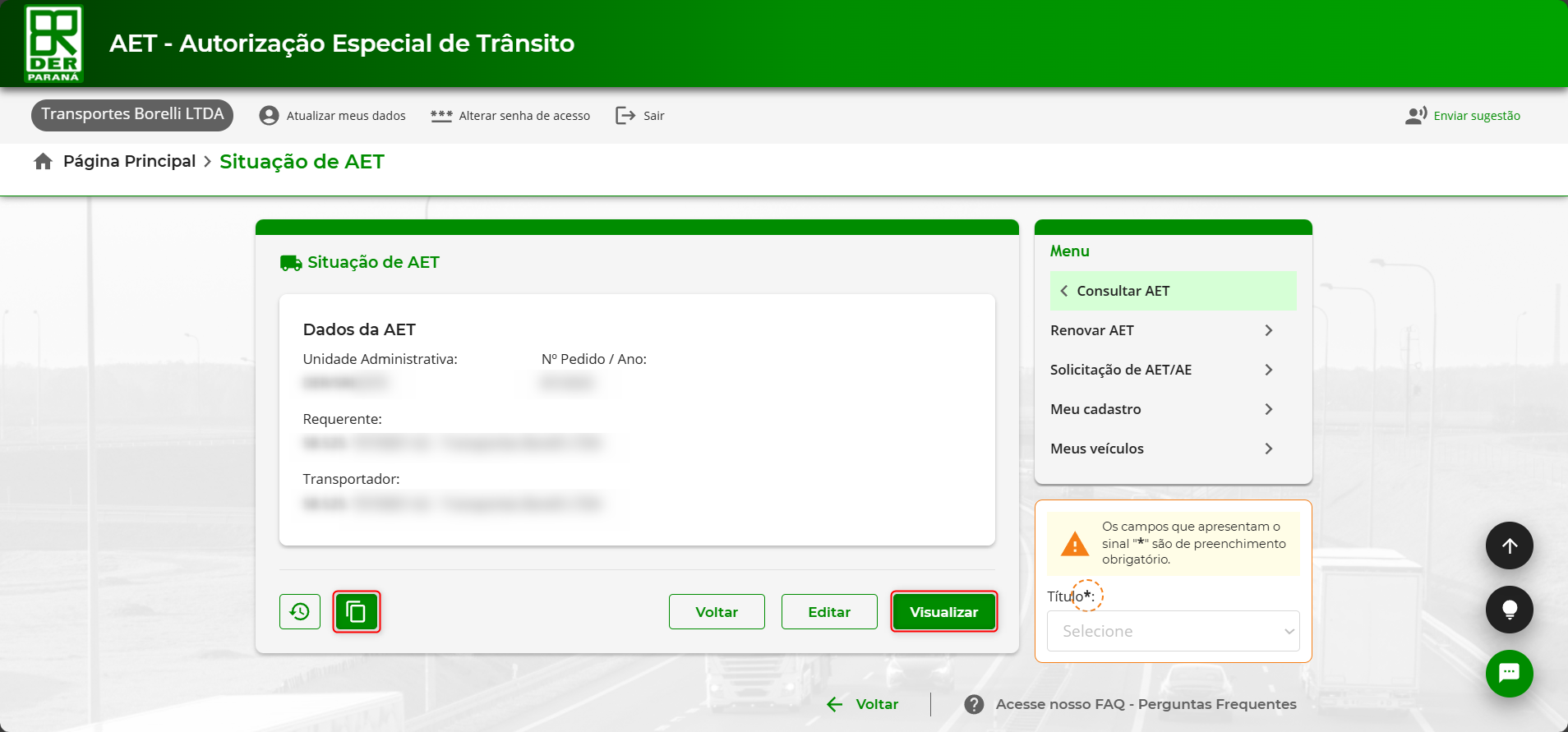Click the lightbulb tips floating button
1568x732 pixels.
[x=1509, y=610]
